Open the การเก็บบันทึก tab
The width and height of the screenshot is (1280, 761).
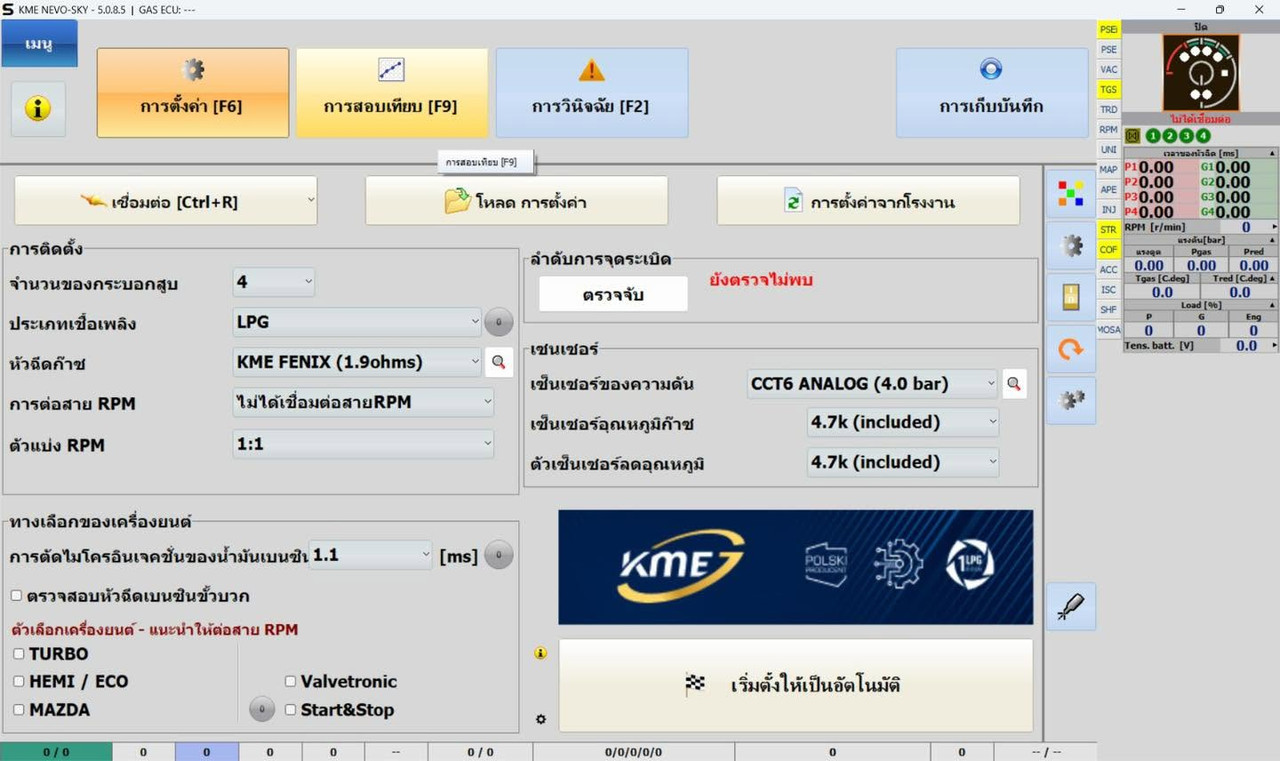(x=992, y=92)
